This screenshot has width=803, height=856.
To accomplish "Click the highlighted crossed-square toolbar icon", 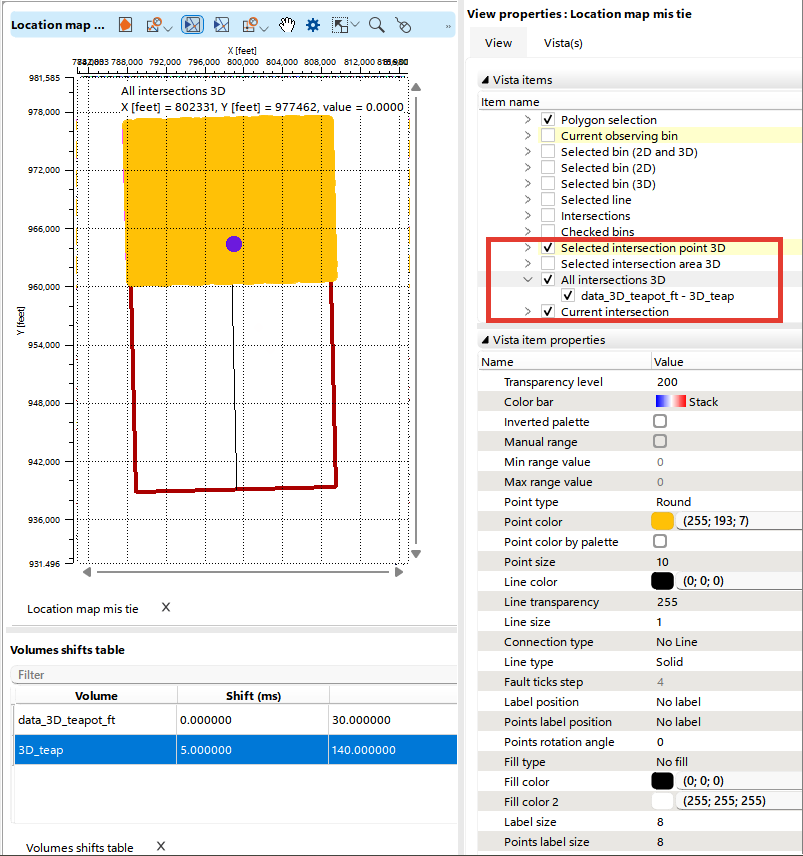I will click(193, 25).
